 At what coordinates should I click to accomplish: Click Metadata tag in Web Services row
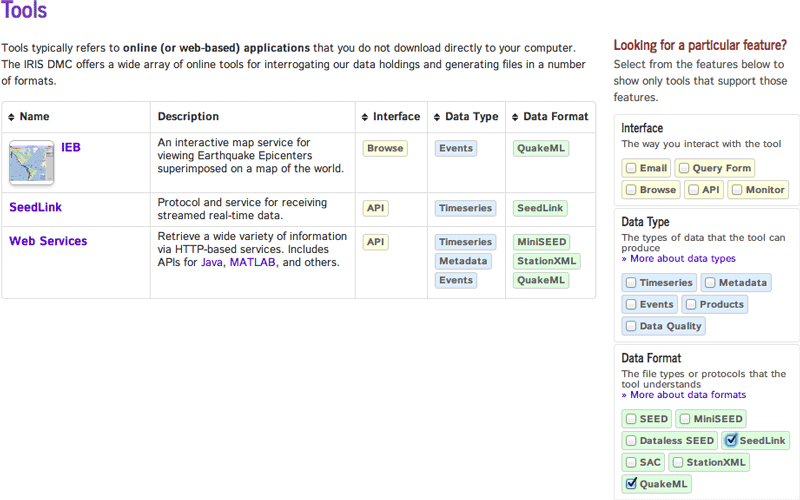463,261
